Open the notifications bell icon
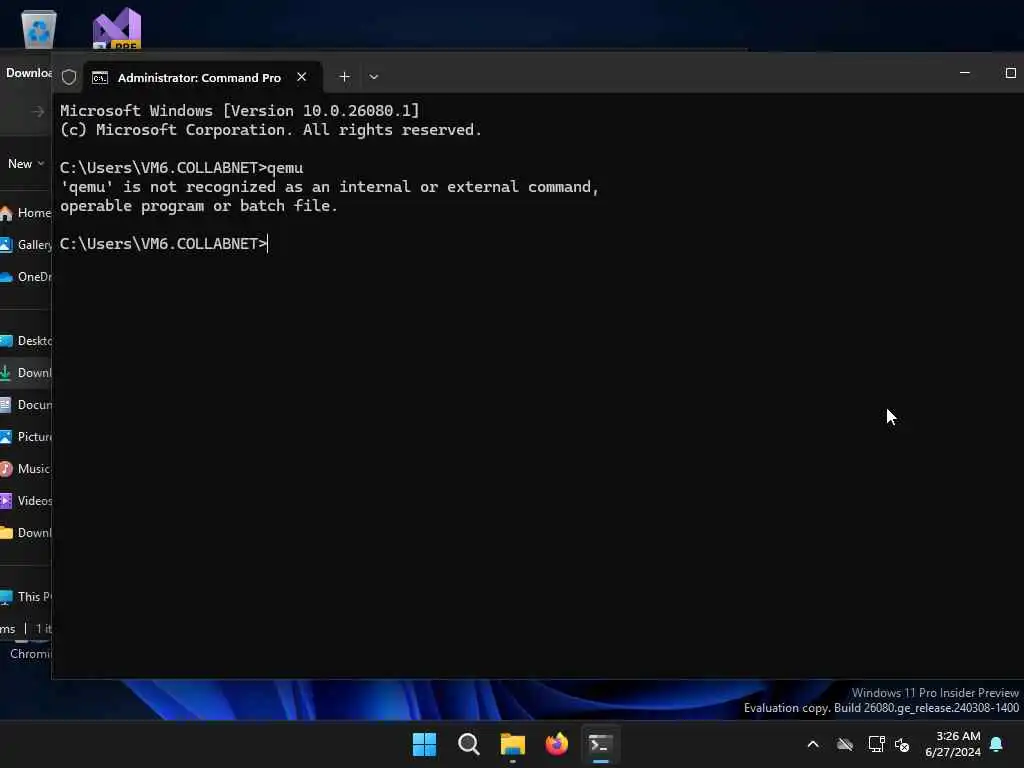 tap(996, 744)
